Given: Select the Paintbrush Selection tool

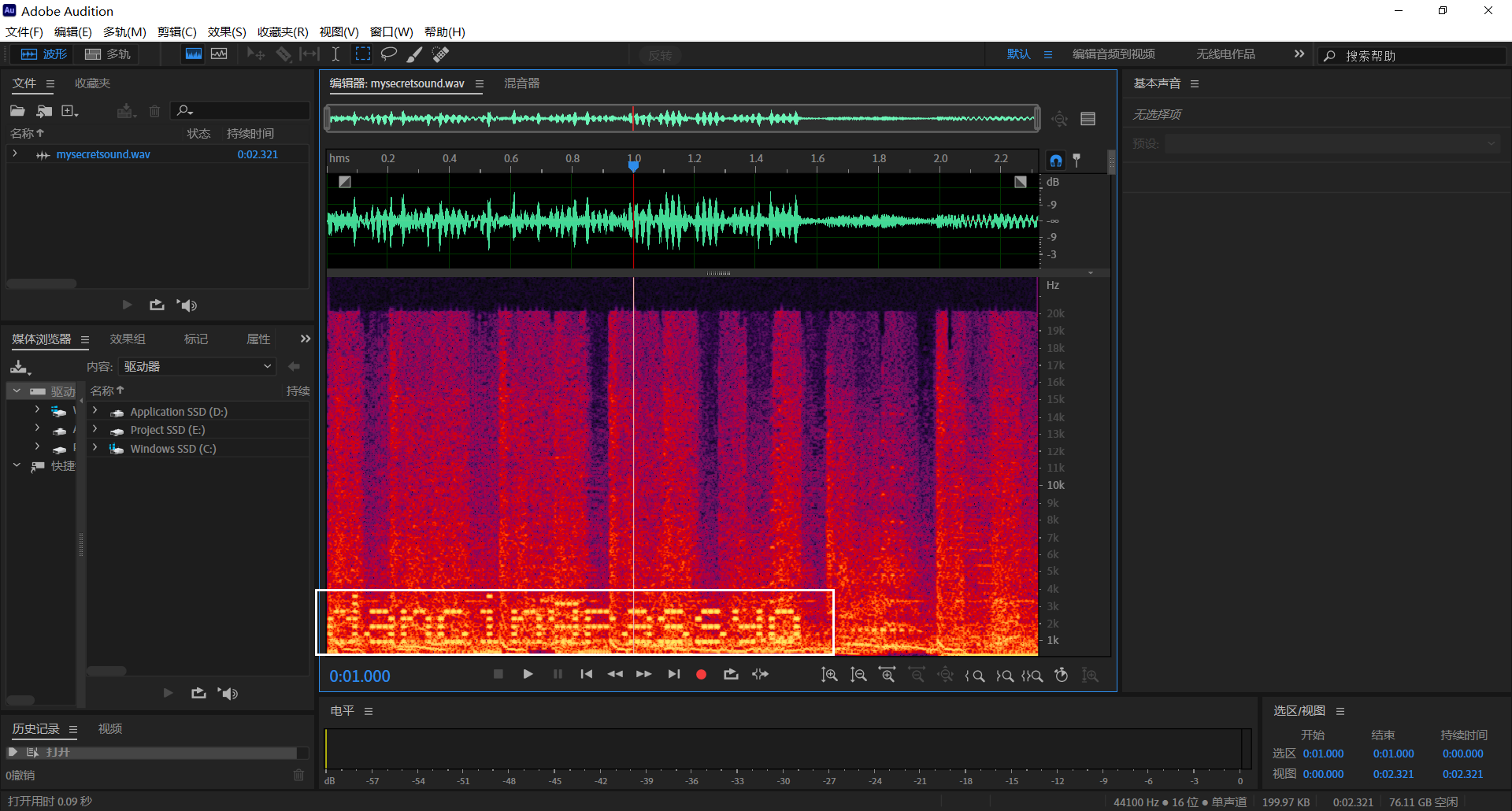Looking at the screenshot, I should click(x=414, y=54).
